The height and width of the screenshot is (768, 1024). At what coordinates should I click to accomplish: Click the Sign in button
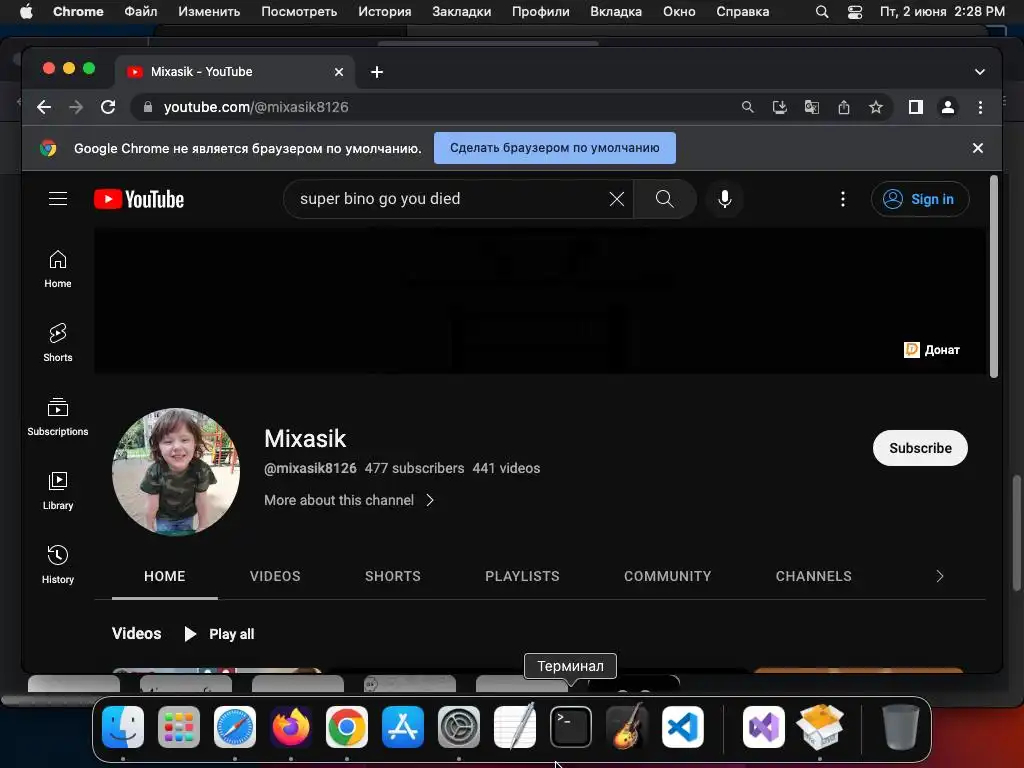click(x=920, y=199)
